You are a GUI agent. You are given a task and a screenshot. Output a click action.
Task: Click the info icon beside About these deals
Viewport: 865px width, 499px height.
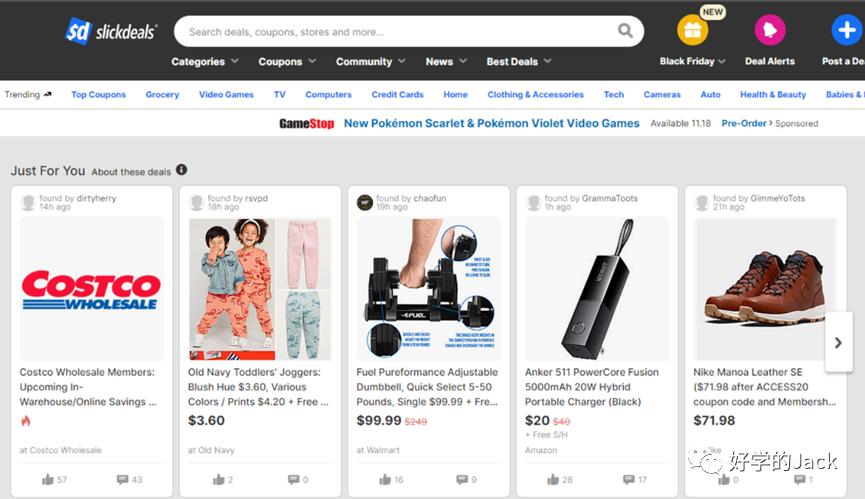[181, 170]
